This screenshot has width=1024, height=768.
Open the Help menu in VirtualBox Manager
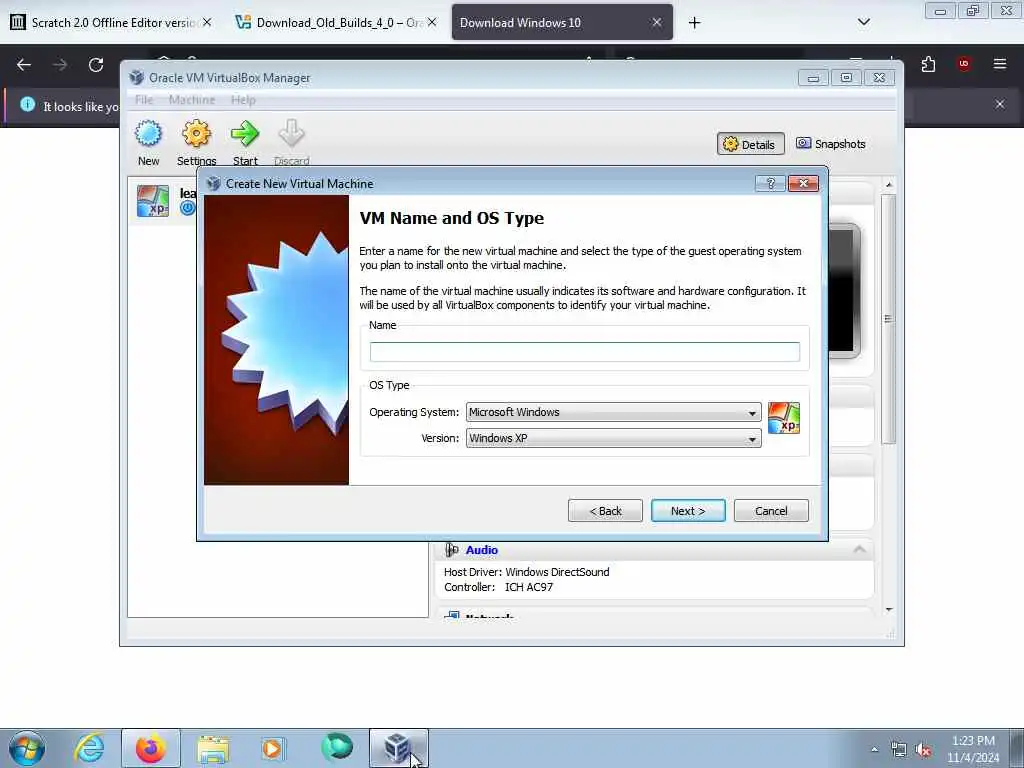(x=243, y=100)
